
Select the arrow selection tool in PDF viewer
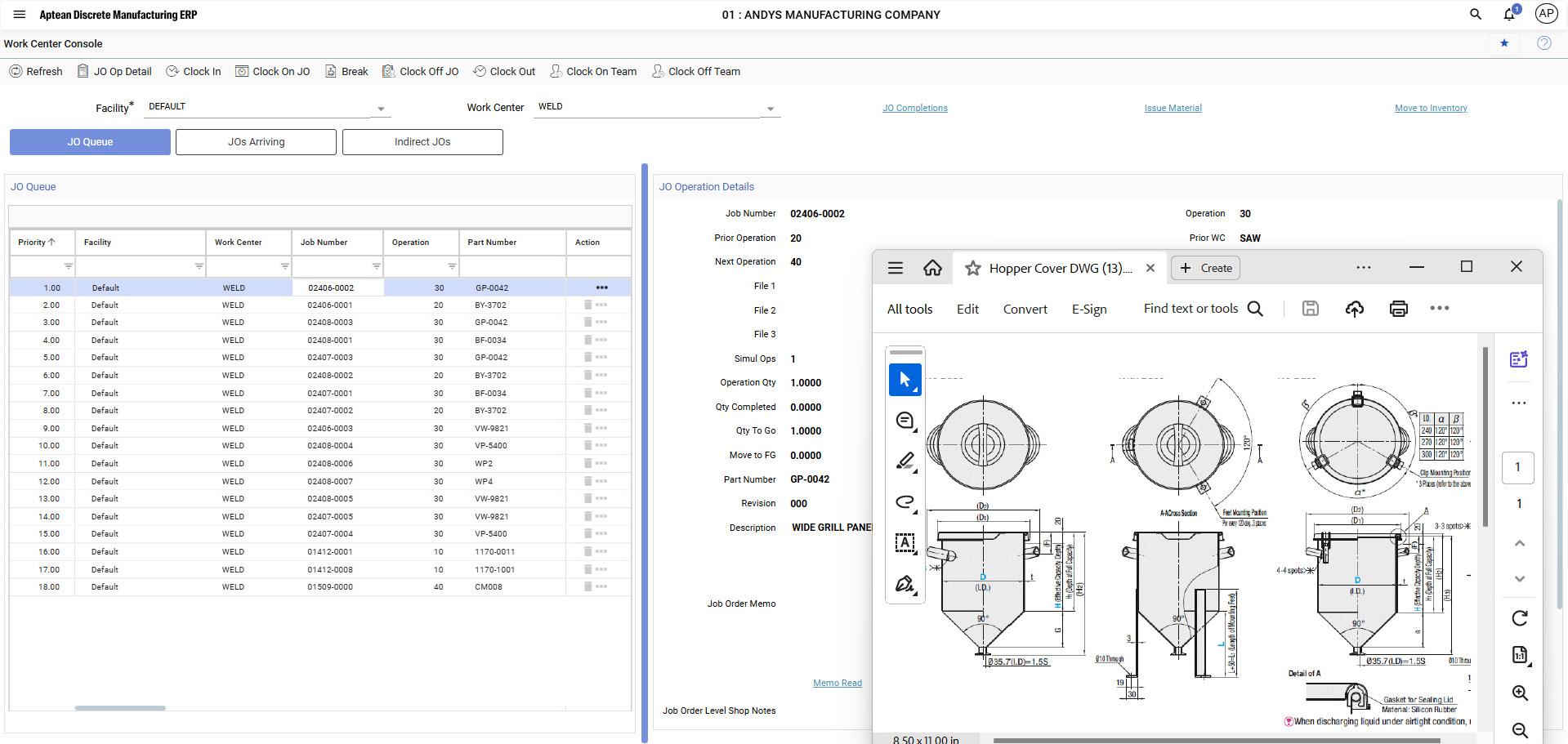pos(905,380)
